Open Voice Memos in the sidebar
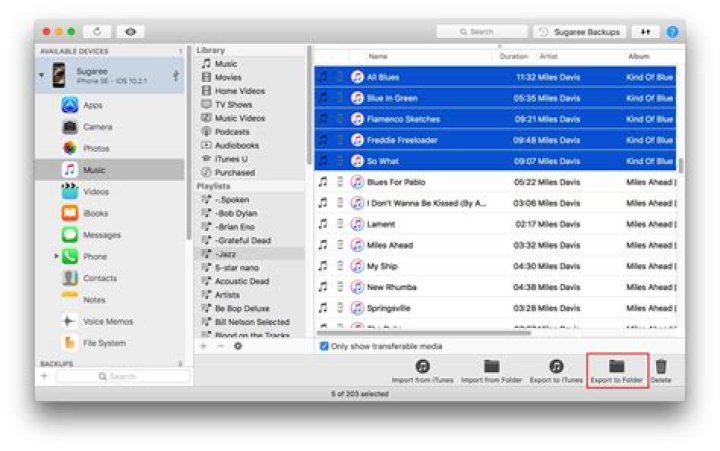The height and width of the screenshot is (451, 720). (x=110, y=321)
